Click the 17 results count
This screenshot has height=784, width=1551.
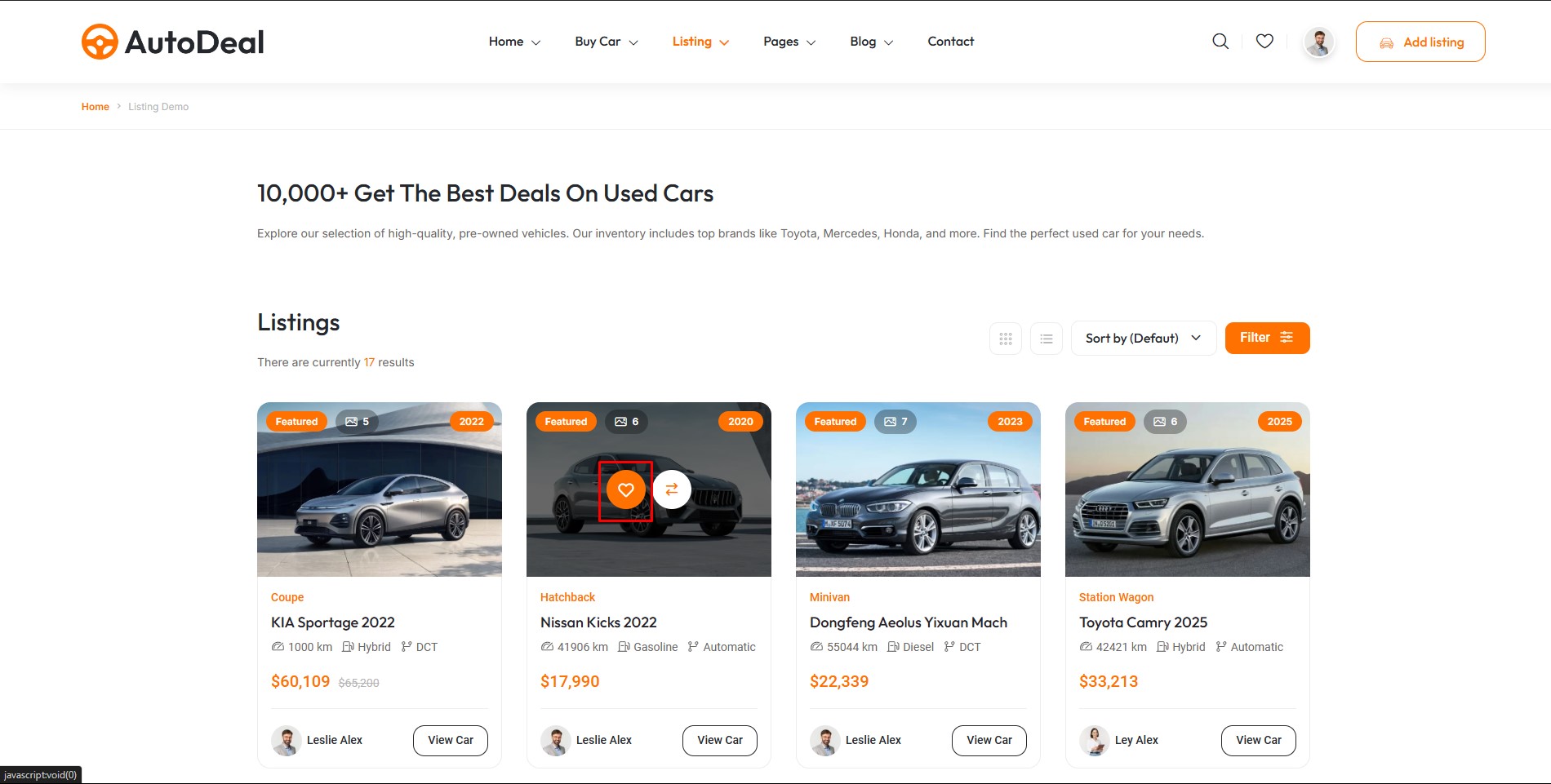click(369, 362)
